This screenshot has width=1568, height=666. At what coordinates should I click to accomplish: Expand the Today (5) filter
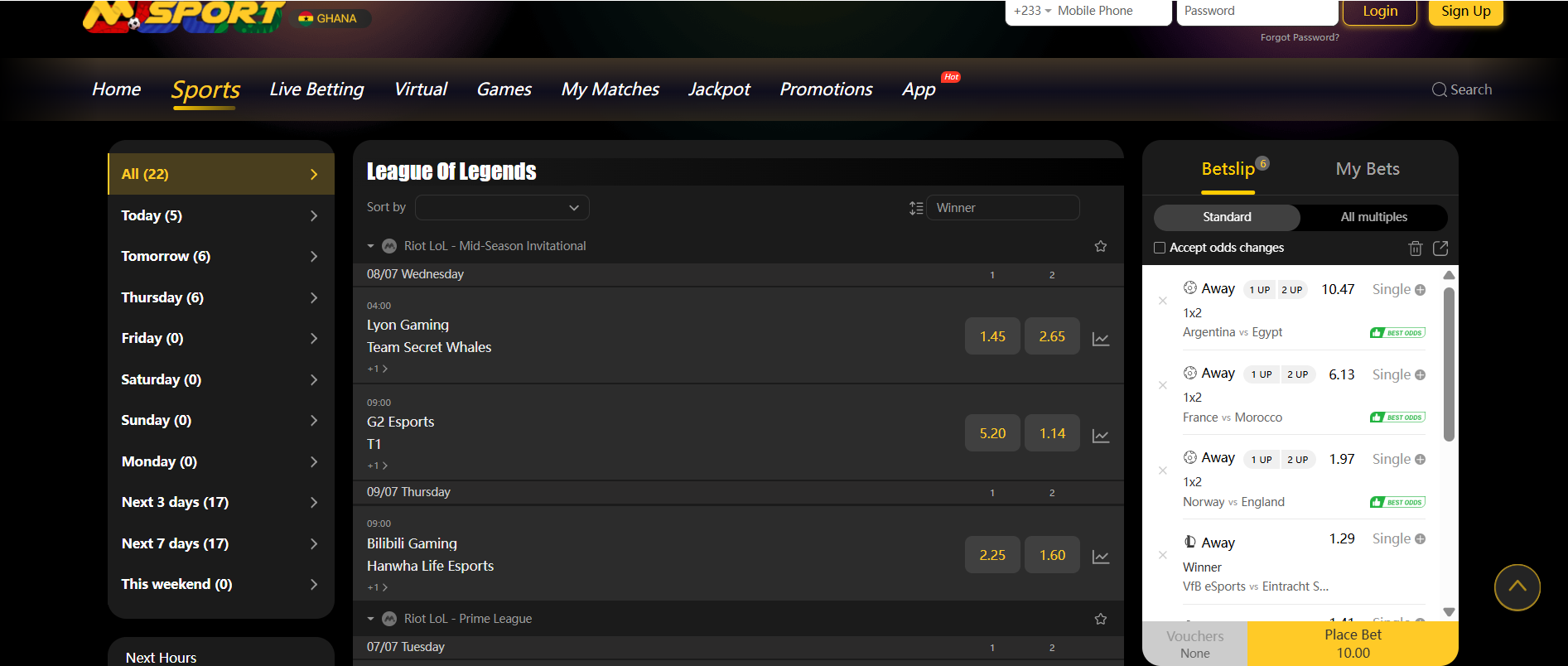coord(221,215)
